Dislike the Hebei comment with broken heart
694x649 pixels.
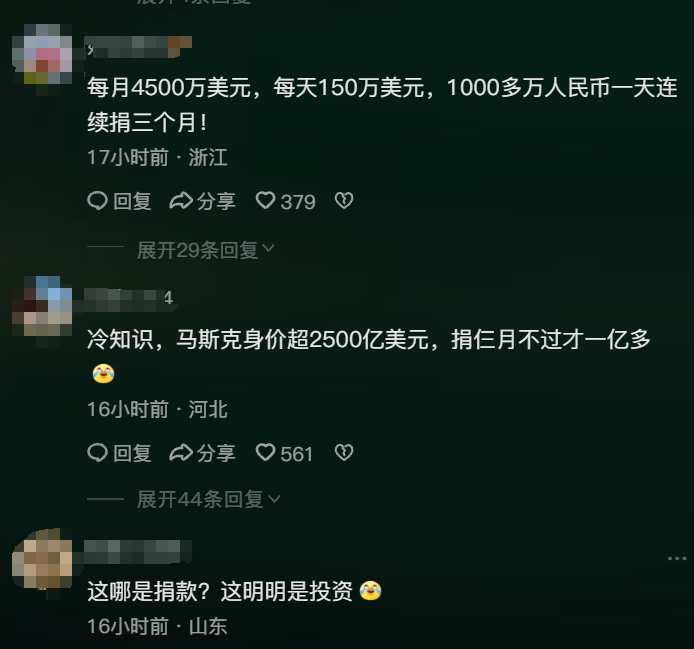pyautogui.click(x=344, y=452)
